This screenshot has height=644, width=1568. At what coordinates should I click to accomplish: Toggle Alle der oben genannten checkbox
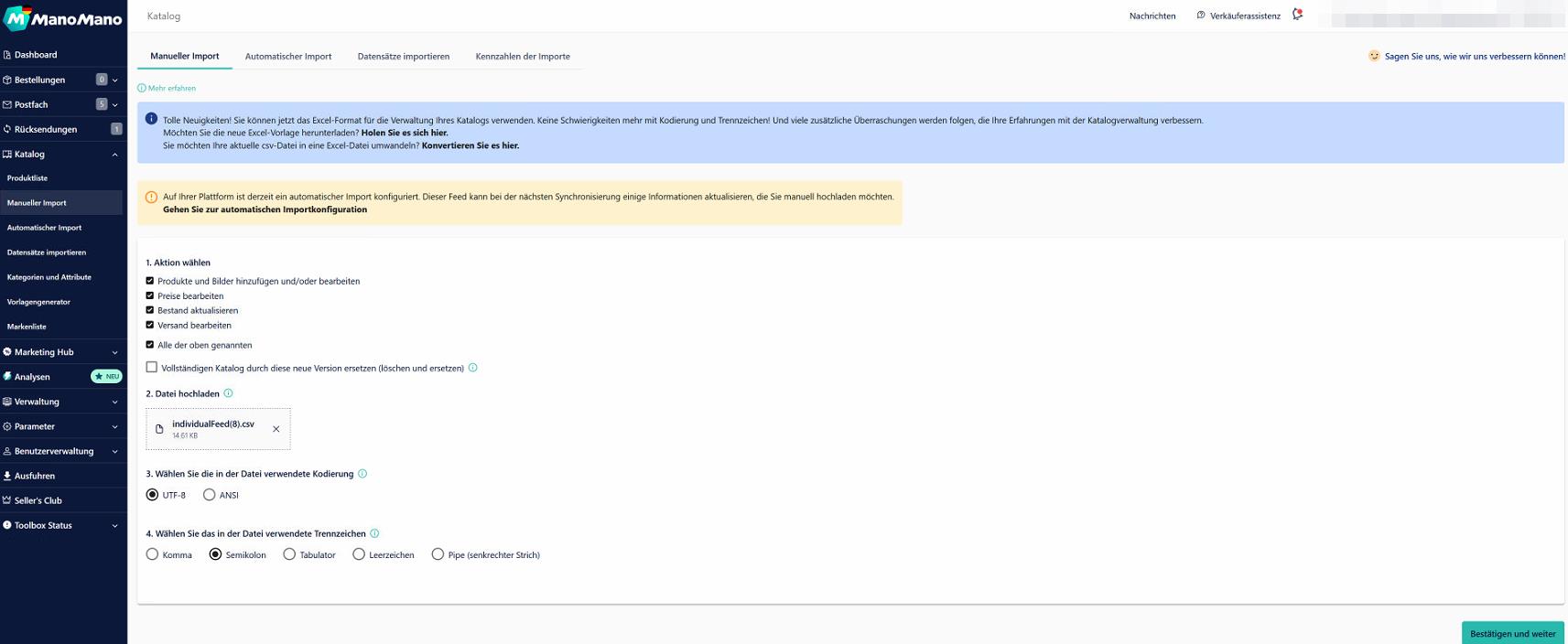coord(150,345)
